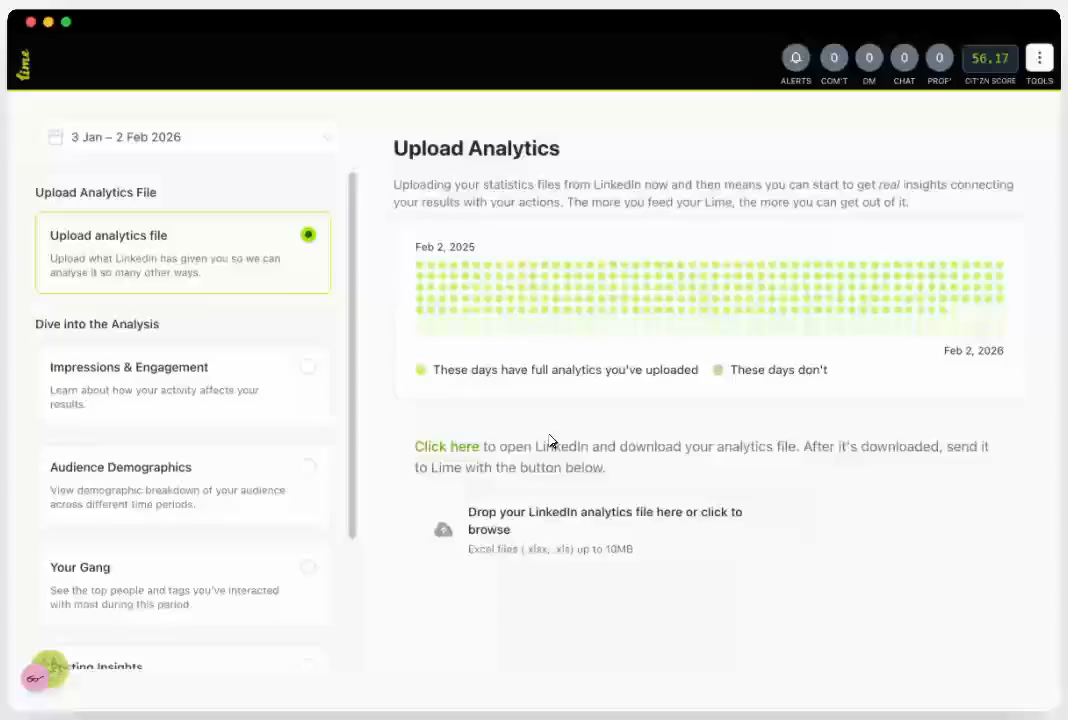Open the COM'T counter badge
Screen dimensions: 1068x720
pos(834,58)
